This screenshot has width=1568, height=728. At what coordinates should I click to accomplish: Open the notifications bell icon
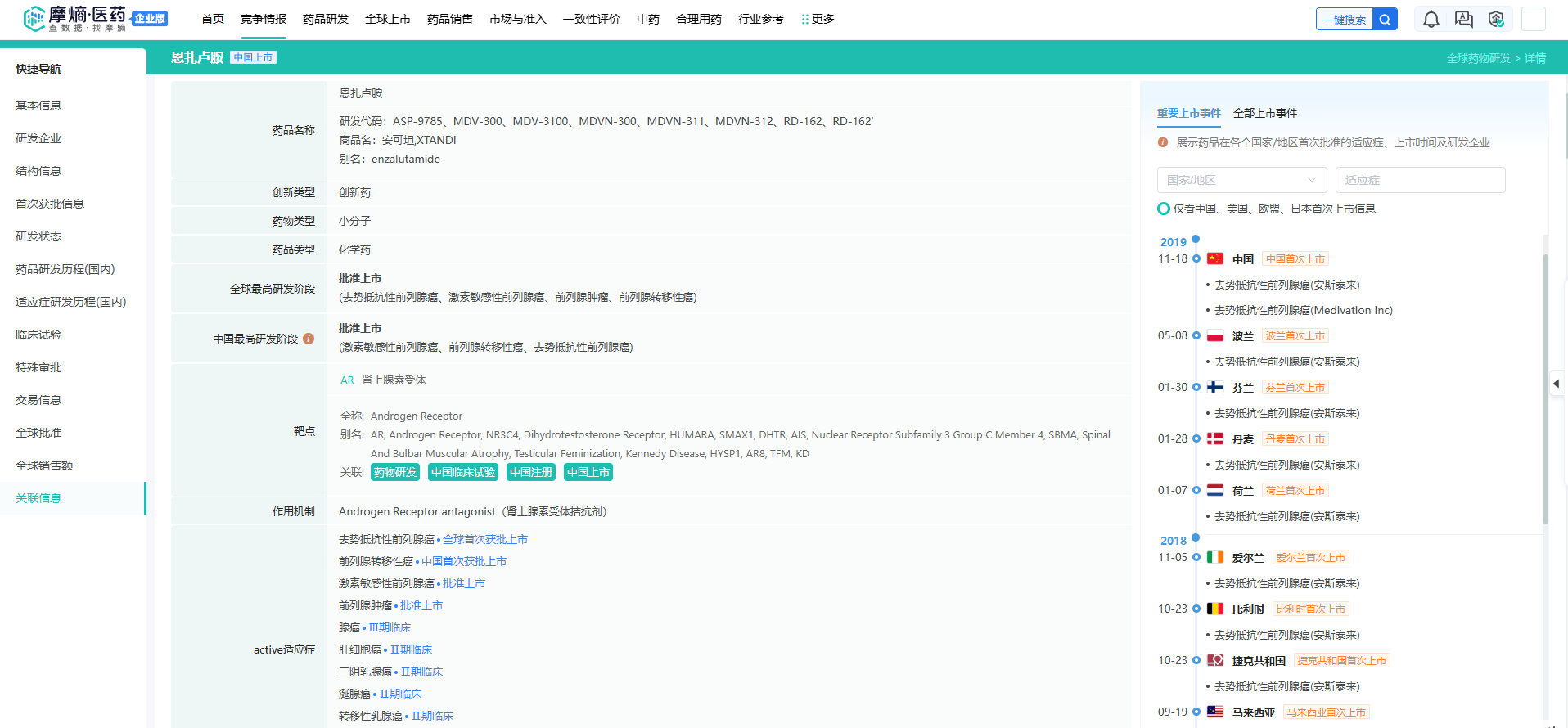[x=1431, y=19]
